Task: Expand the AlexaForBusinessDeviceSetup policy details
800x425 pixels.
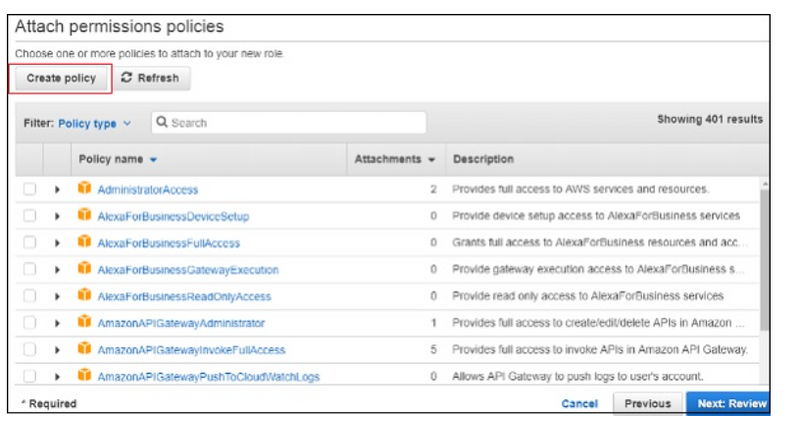Action: [57, 216]
